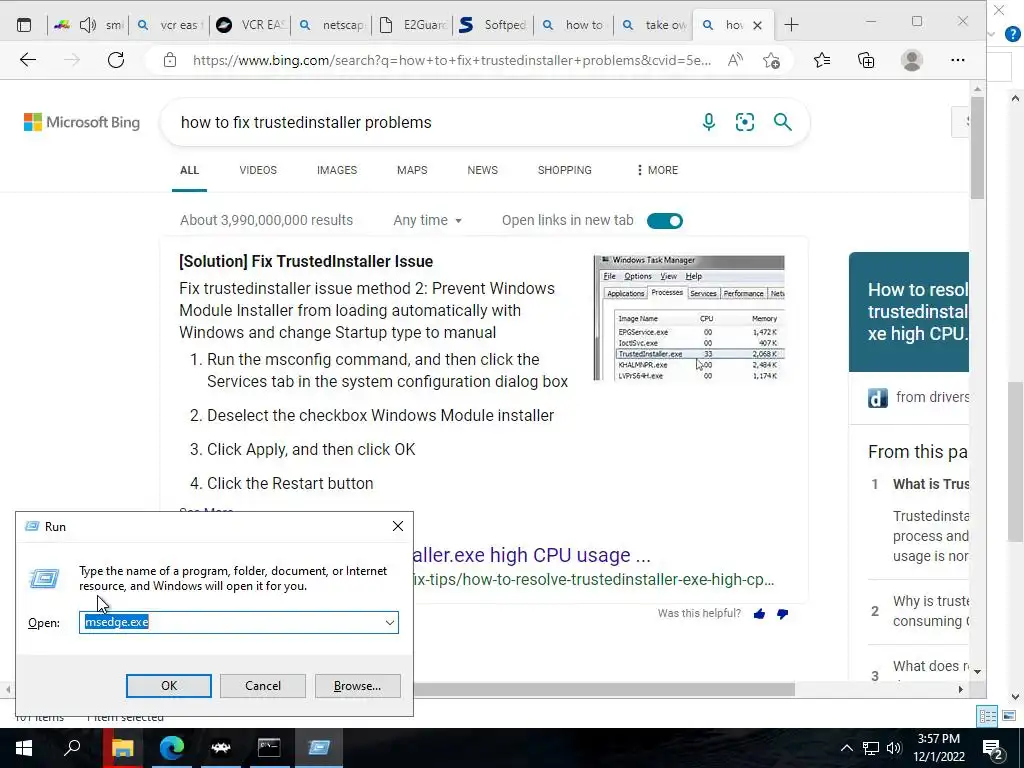This screenshot has width=1024, height=768.
Task: Open the Help icon in background window
Action: [1012, 34]
